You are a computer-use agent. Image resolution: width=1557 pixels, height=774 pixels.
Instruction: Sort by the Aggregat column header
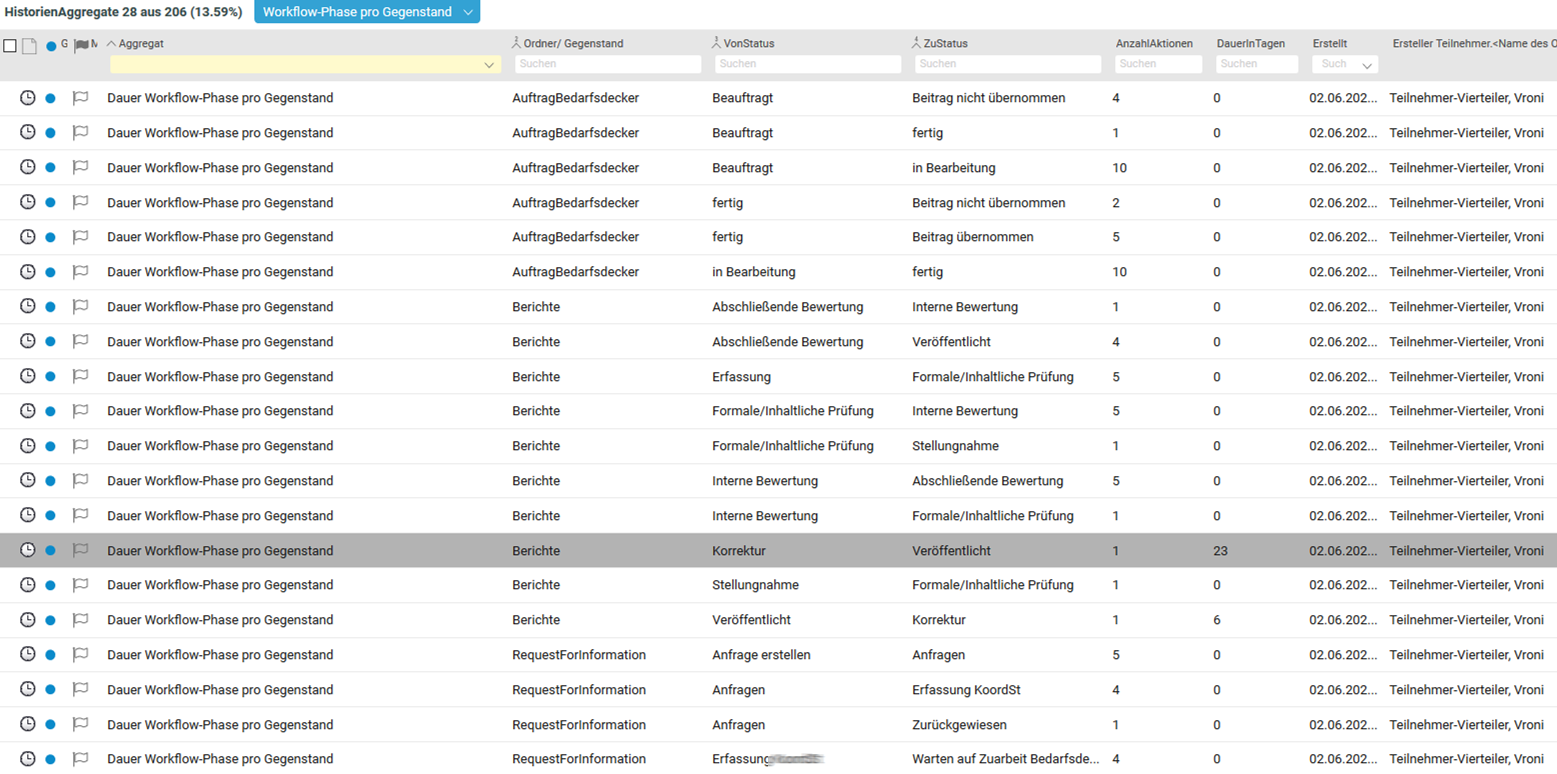tap(141, 44)
